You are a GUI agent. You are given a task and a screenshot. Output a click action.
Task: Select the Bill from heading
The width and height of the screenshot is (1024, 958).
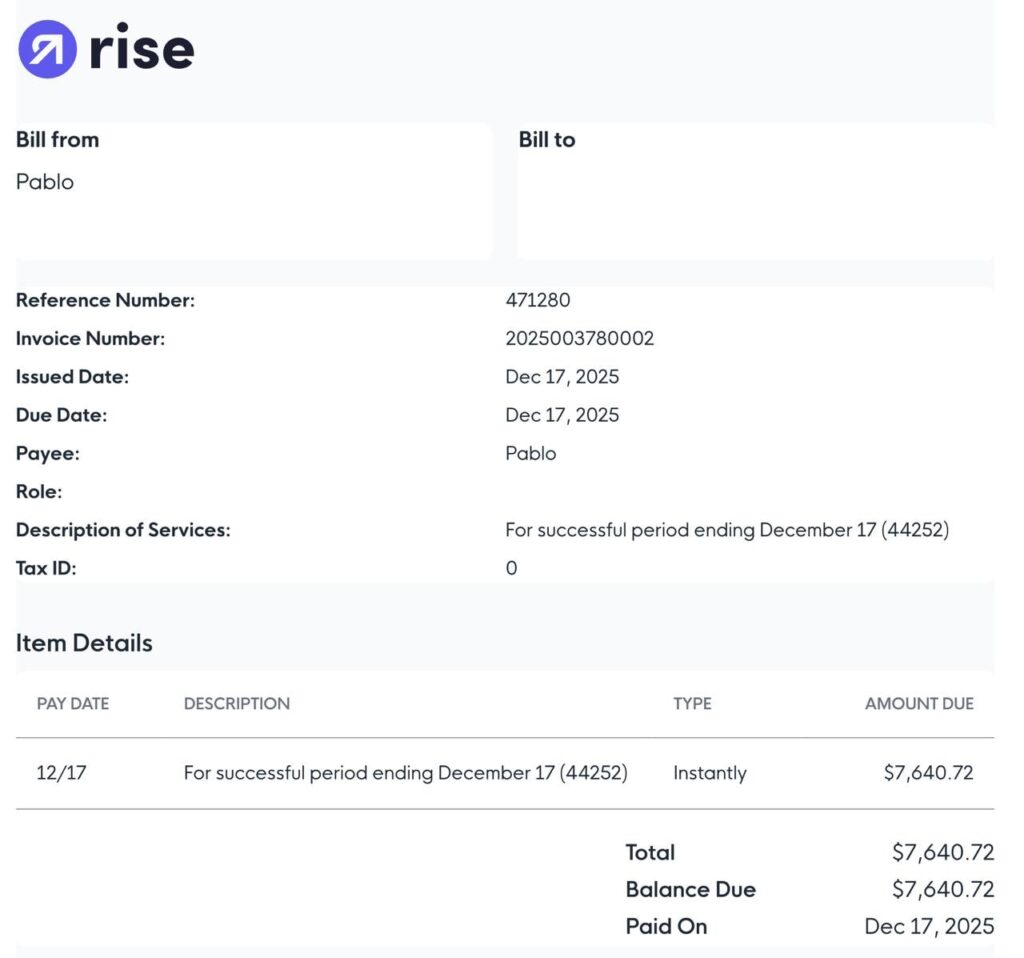click(x=57, y=140)
